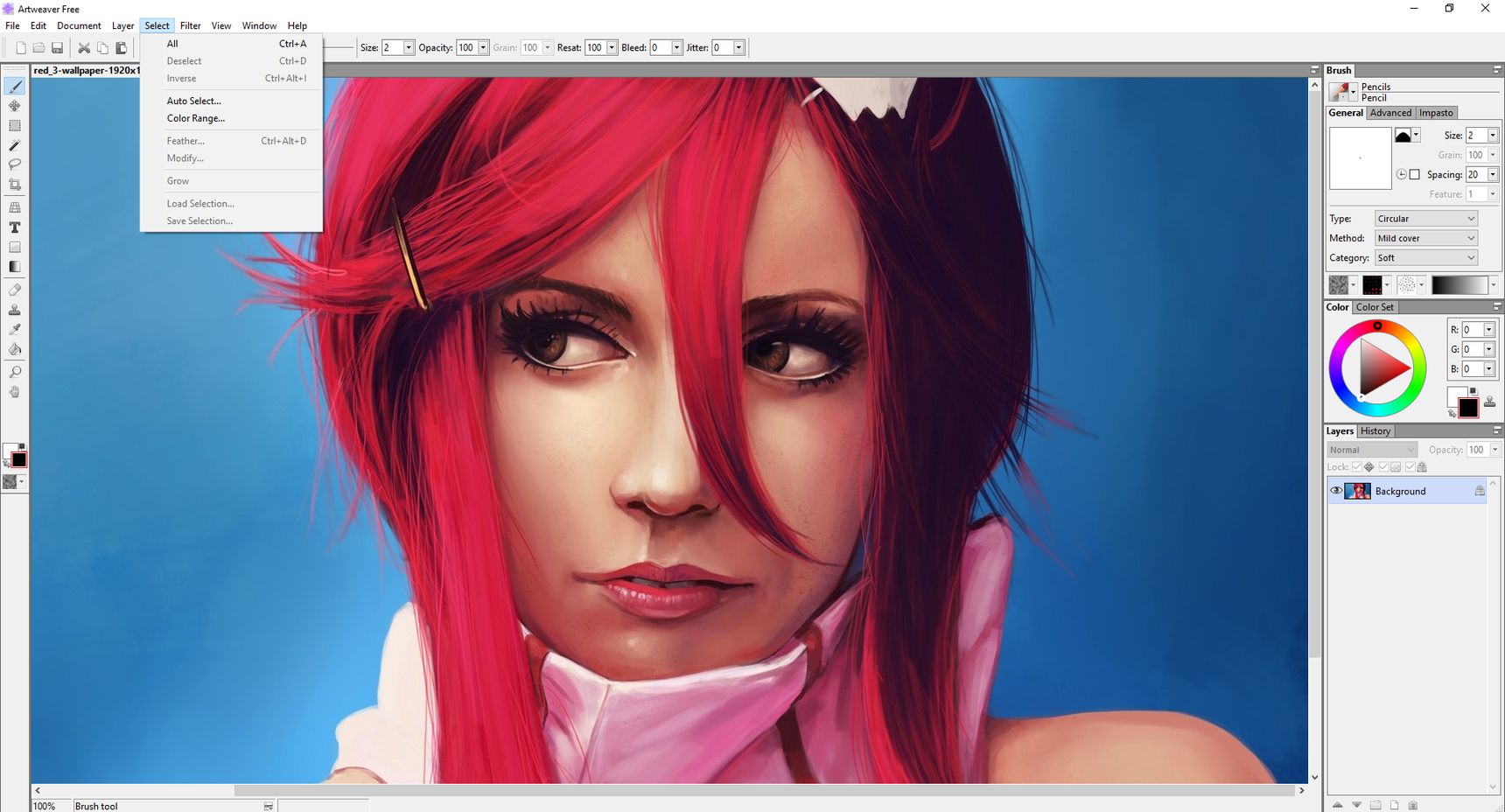This screenshot has height=812, width=1505.
Task: Expand the Opacity dropdown in options bar
Action: 483,48
